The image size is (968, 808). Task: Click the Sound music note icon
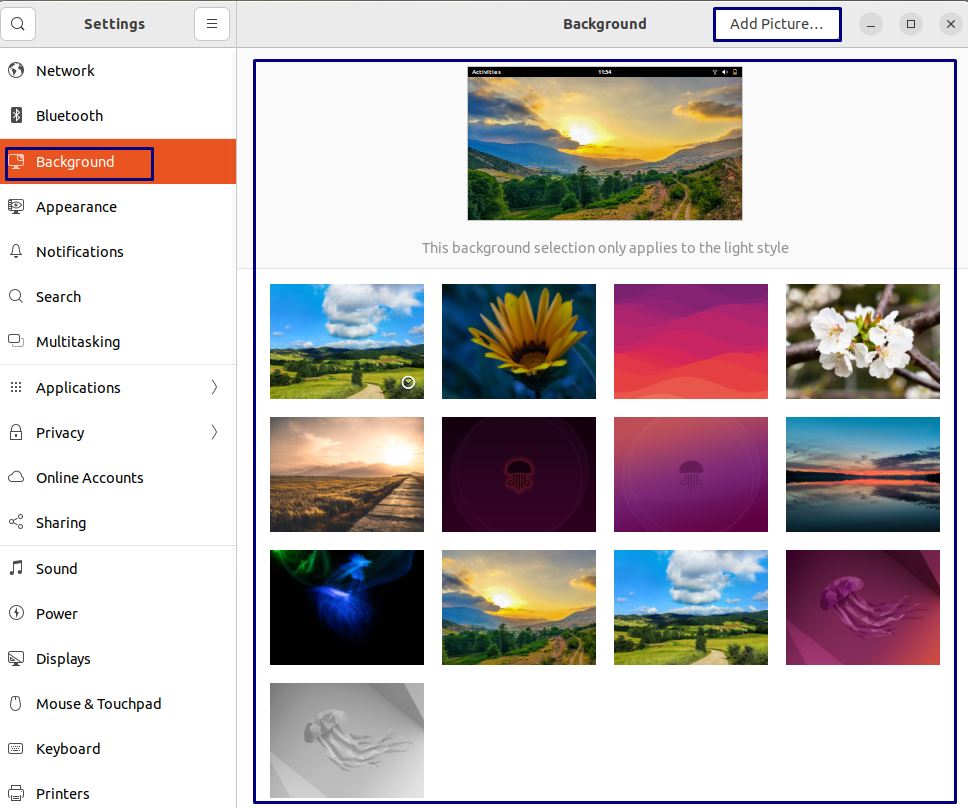pos(16,568)
